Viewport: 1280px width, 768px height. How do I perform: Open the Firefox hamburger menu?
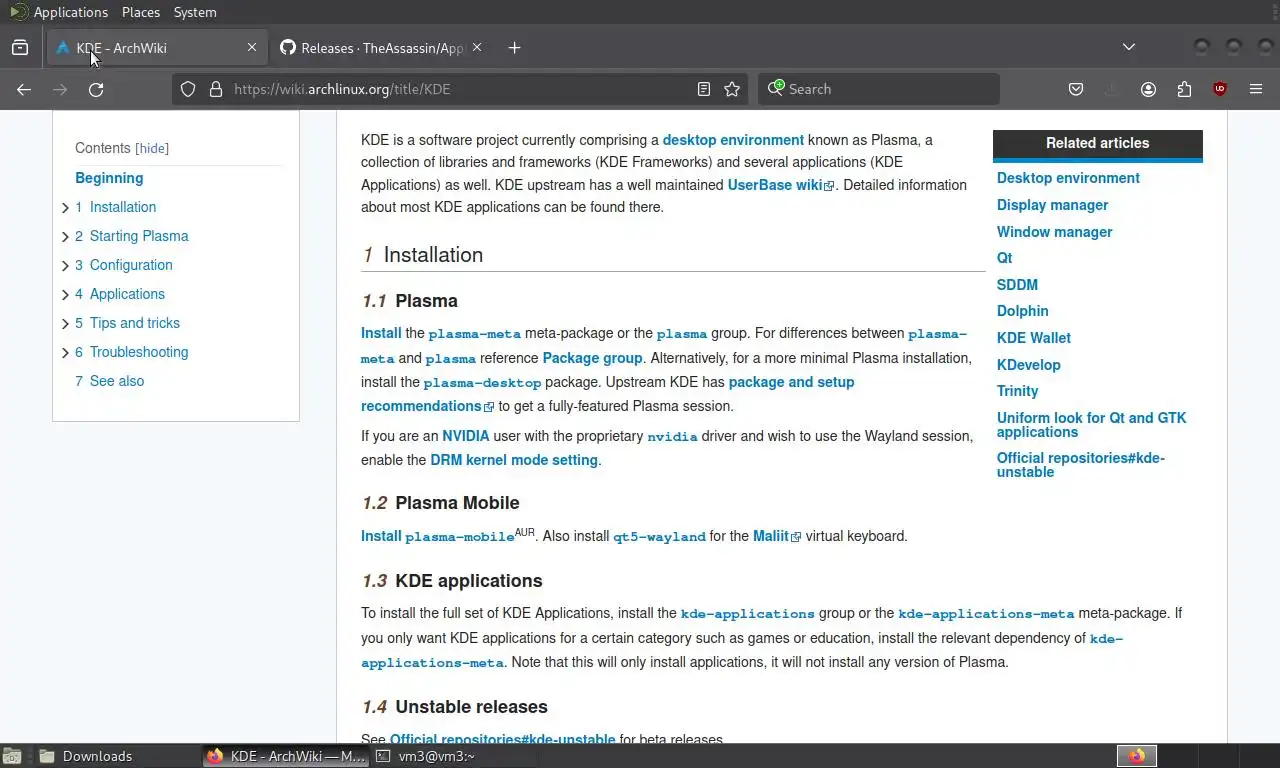point(1256,89)
